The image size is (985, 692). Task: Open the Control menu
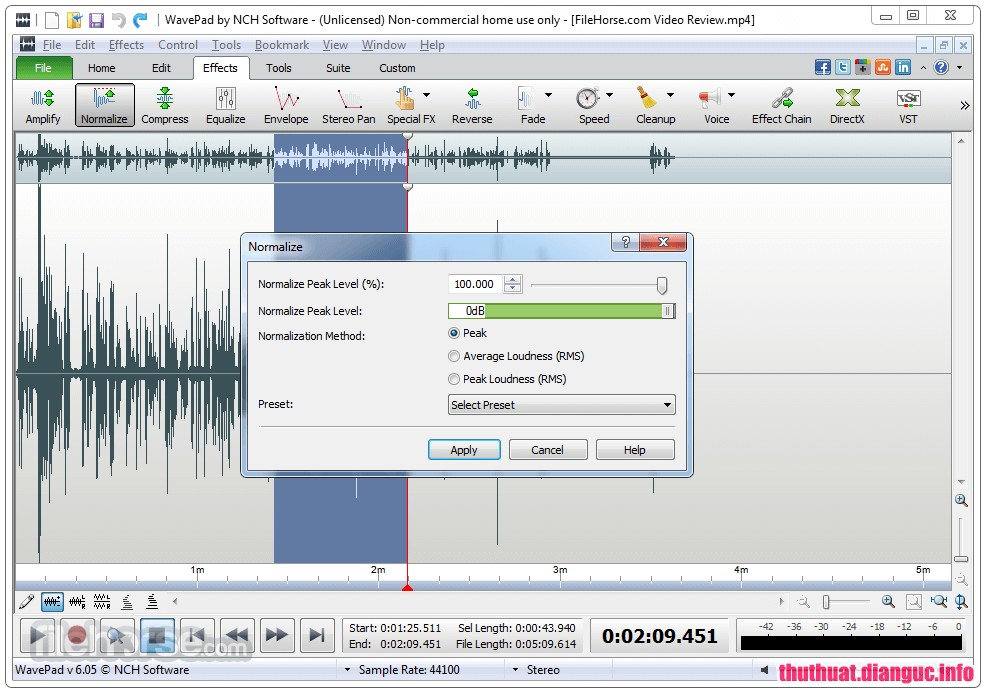[x=178, y=45]
